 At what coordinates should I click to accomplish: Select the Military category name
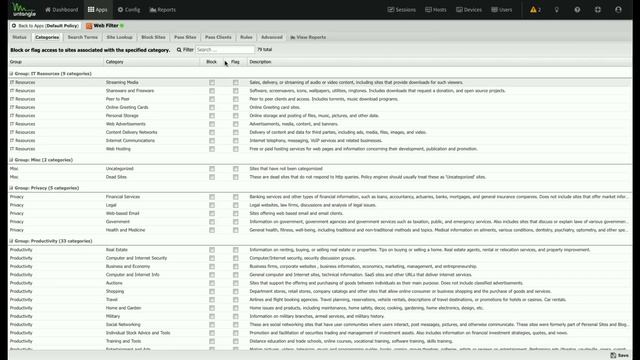[113, 316]
